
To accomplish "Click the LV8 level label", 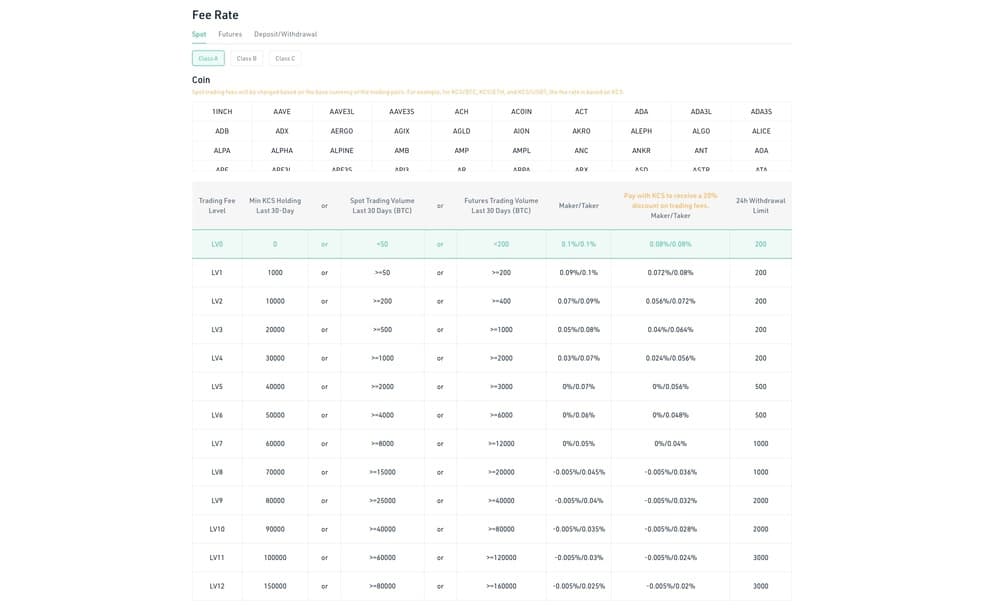I will coord(217,472).
